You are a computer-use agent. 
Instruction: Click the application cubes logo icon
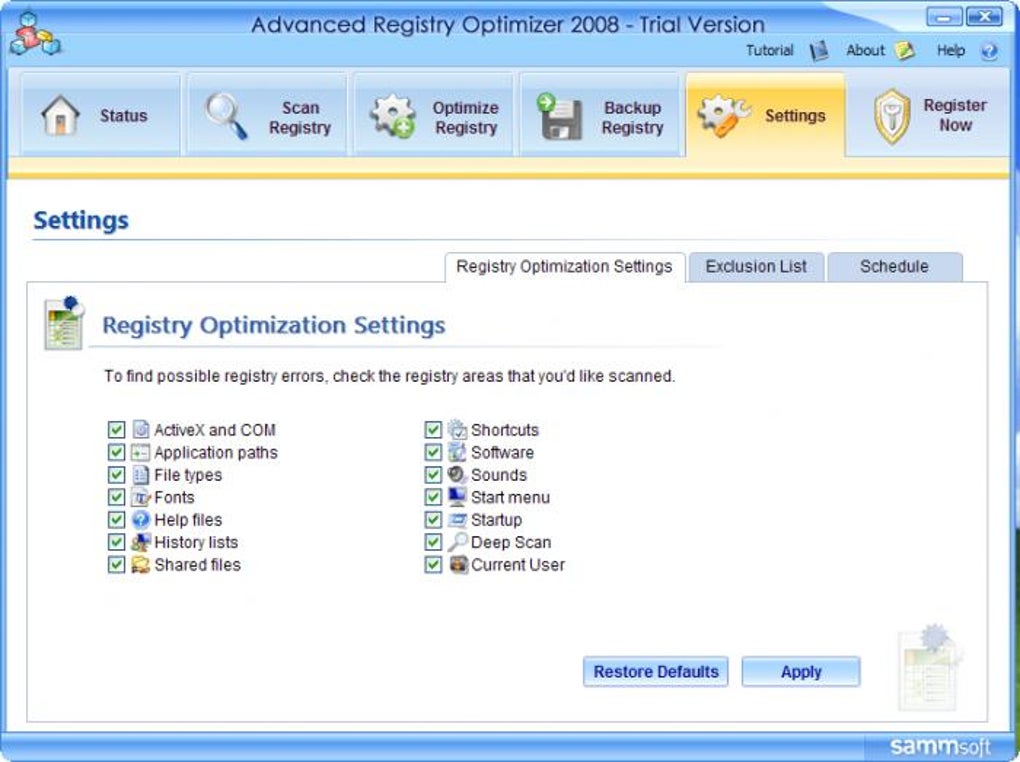[34, 34]
